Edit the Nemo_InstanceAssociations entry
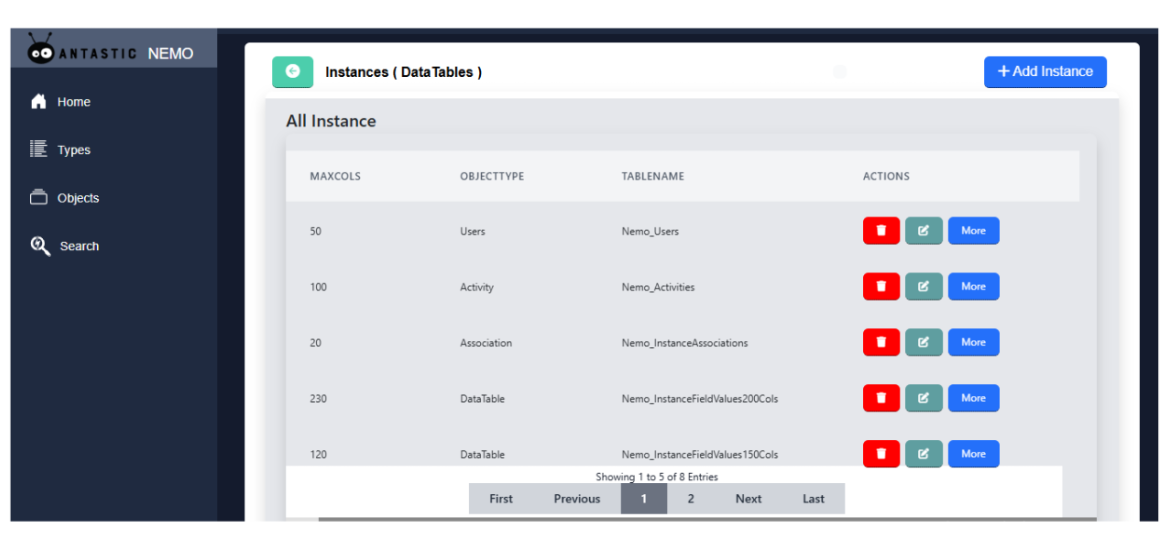This screenshot has height=550, width=1170. [x=923, y=343]
